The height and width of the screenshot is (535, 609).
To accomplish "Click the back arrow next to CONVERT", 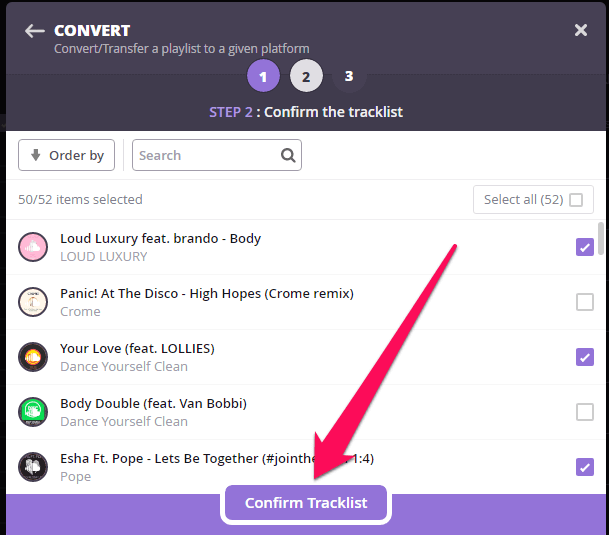I will 35,31.
